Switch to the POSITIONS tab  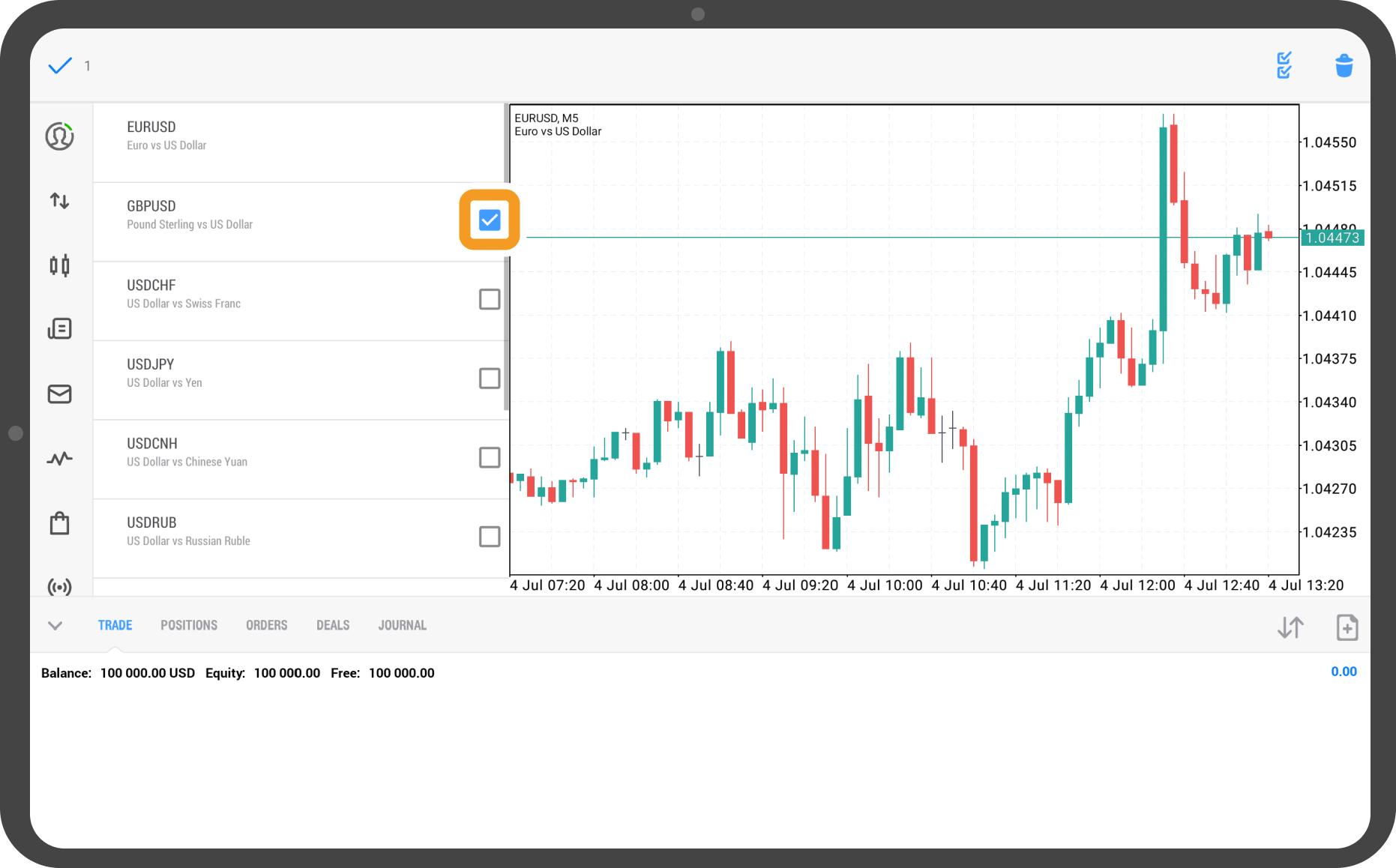pyautogui.click(x=189, y=625)
